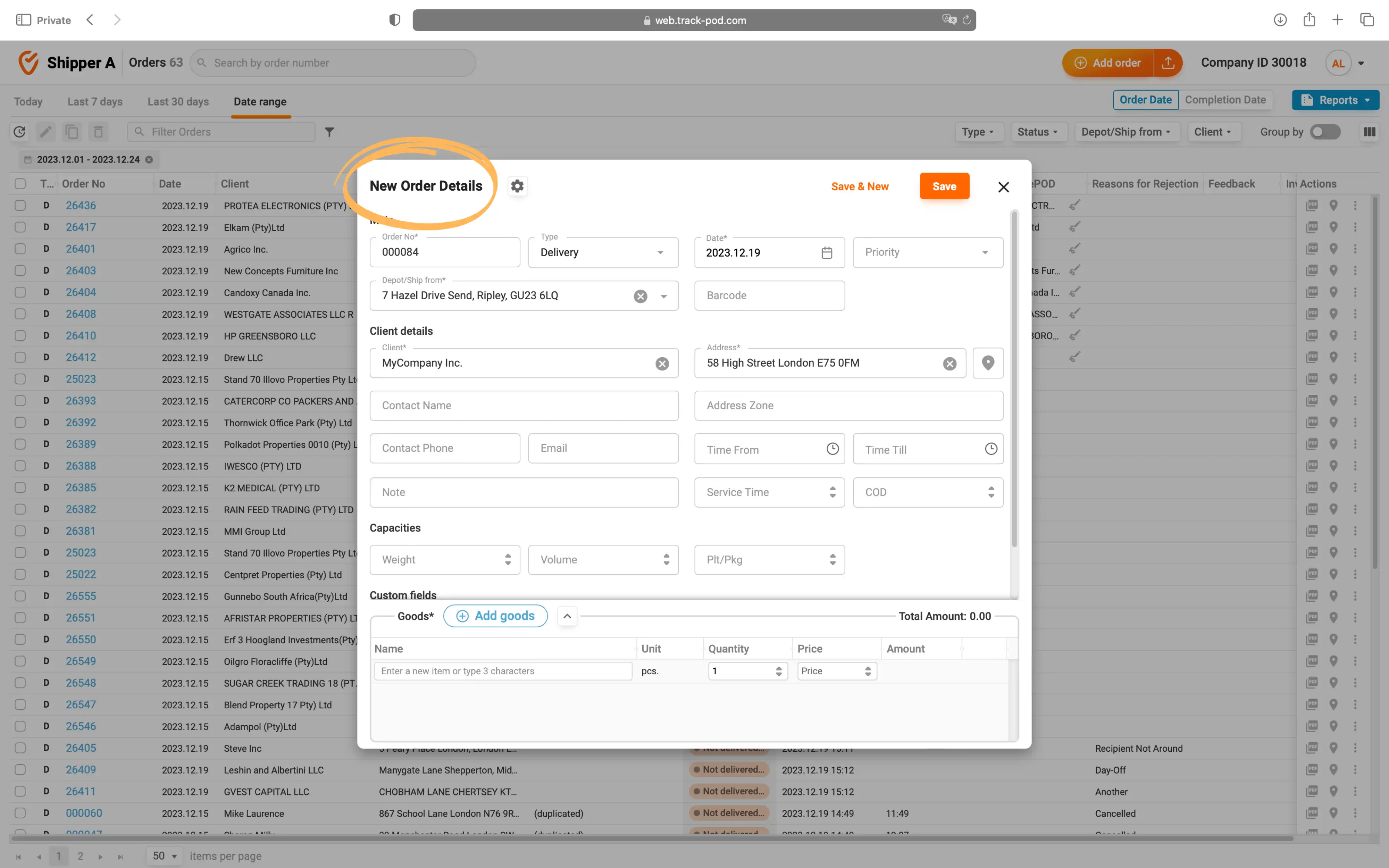Click the Search by order number field

click(333, 63)
